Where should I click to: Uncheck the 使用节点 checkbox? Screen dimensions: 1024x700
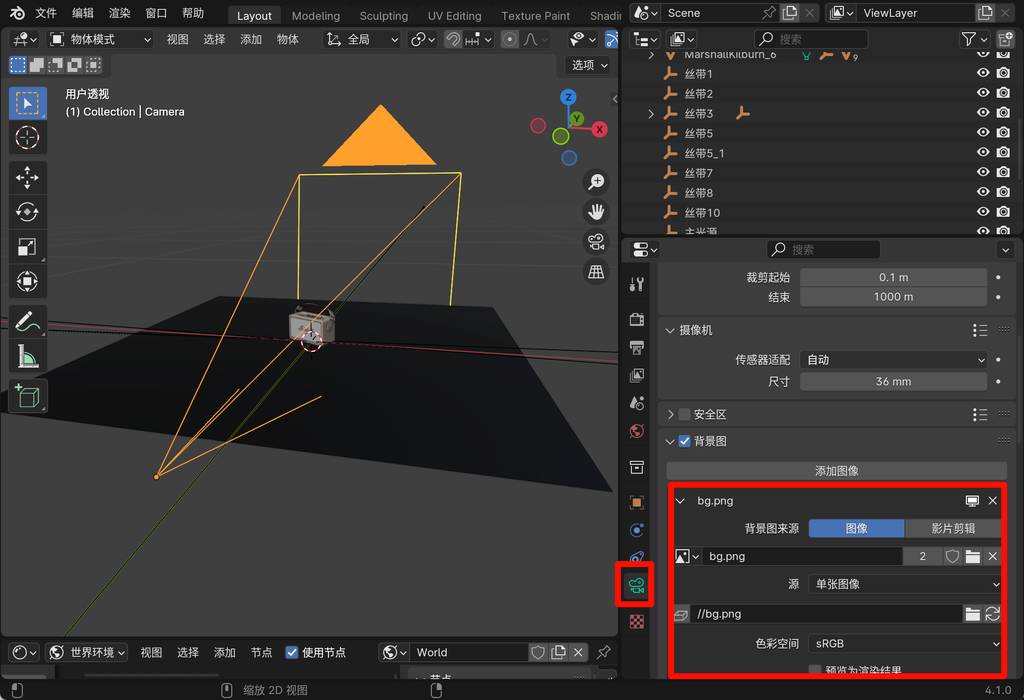coord(292,652)
